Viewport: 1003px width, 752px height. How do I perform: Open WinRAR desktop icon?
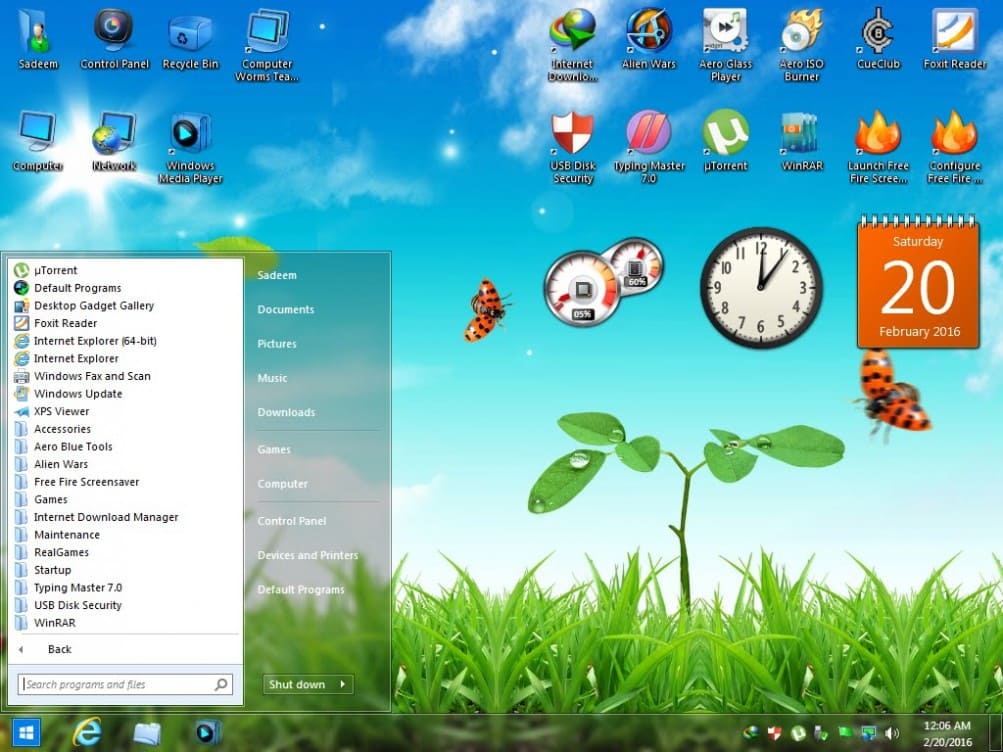[800, 140]
